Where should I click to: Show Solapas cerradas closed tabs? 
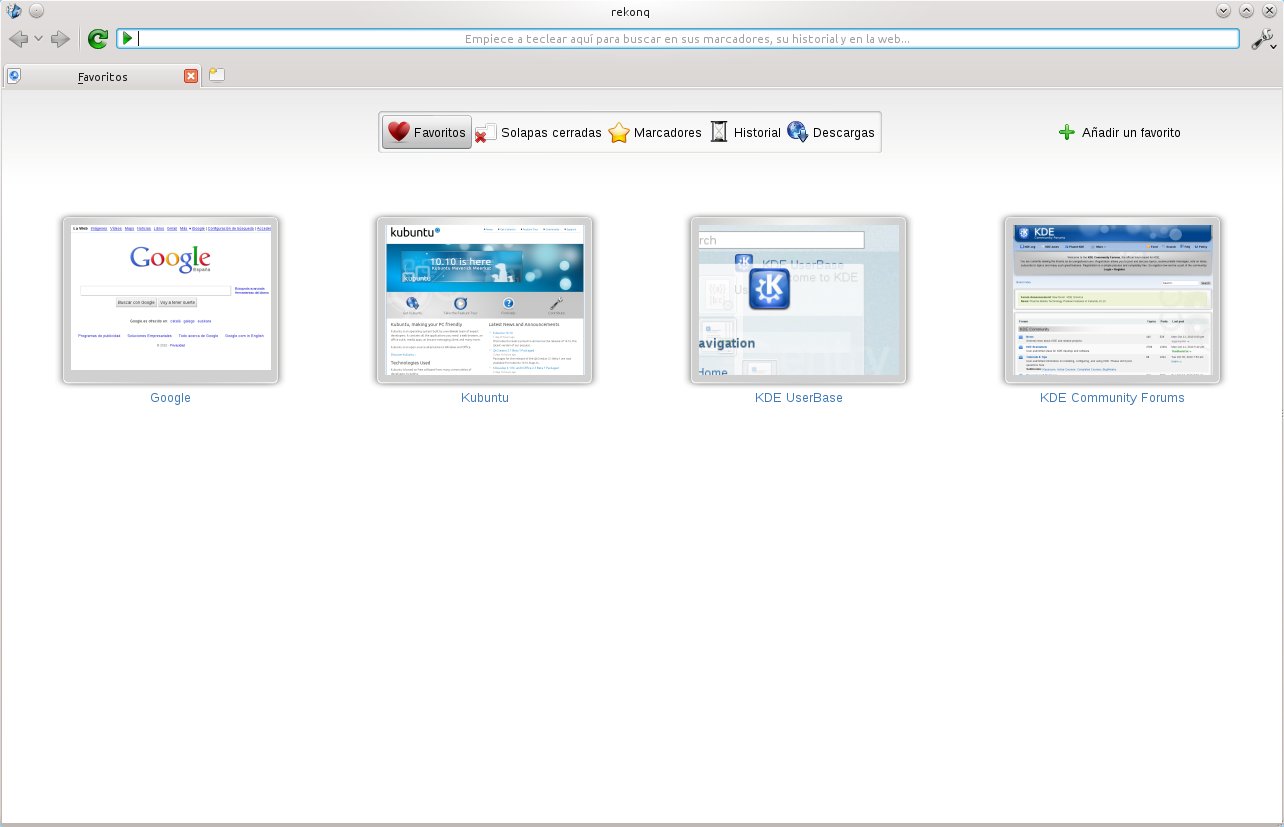(x=539, y=132)
